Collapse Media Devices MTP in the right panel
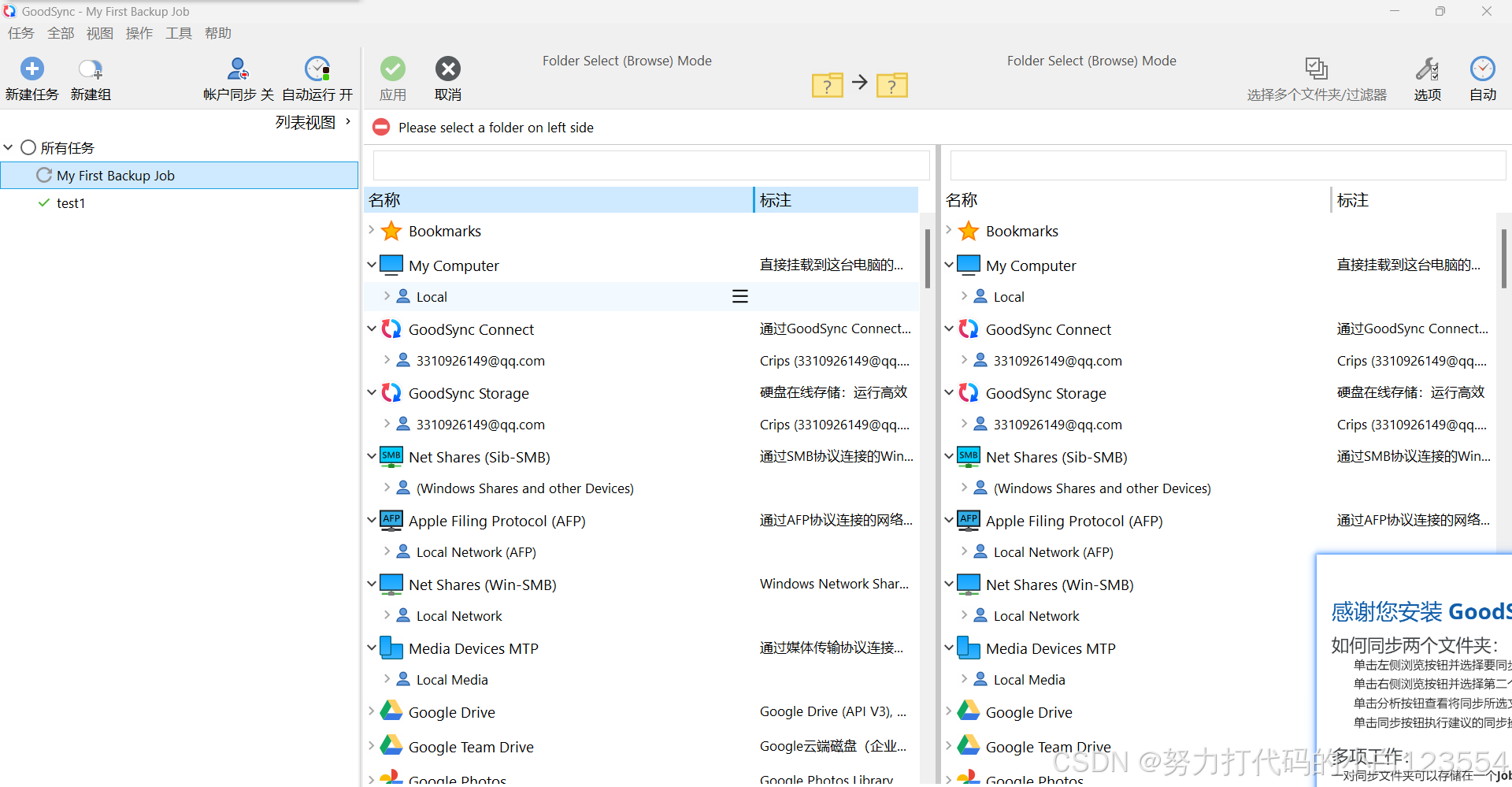 click(948, 648)
